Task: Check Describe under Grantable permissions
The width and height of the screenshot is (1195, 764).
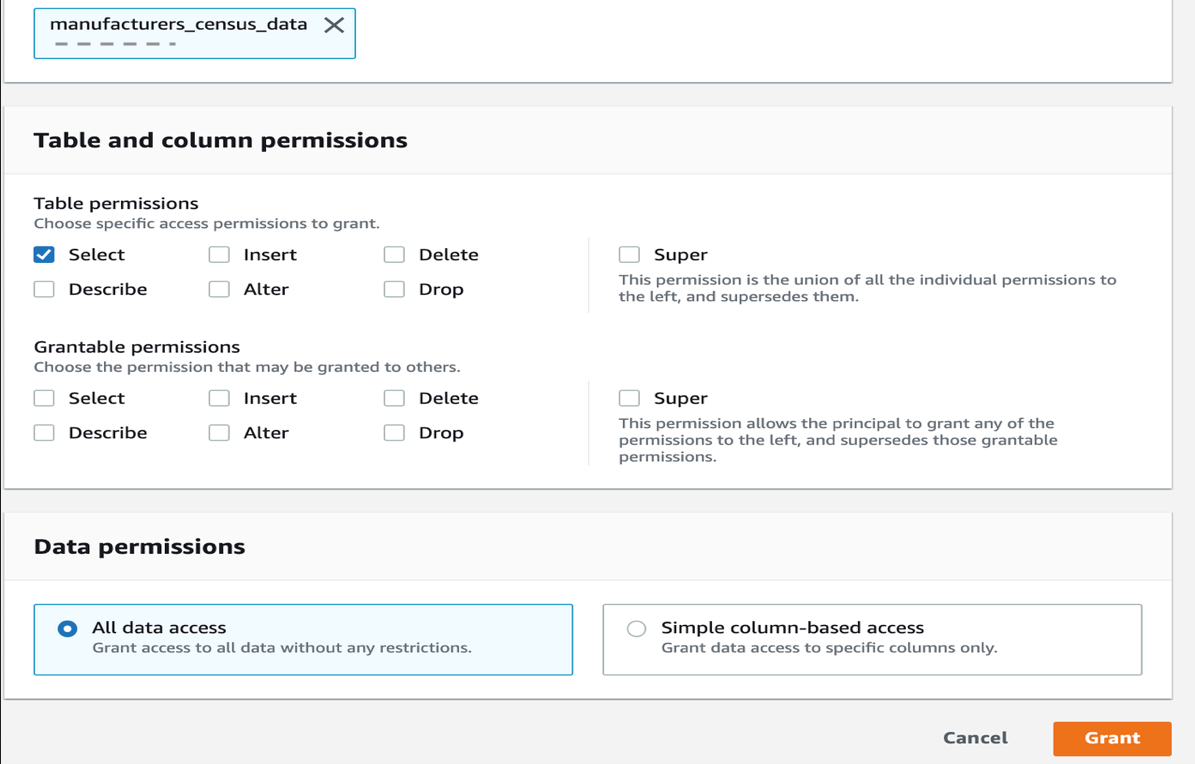Action: [44, 433]
